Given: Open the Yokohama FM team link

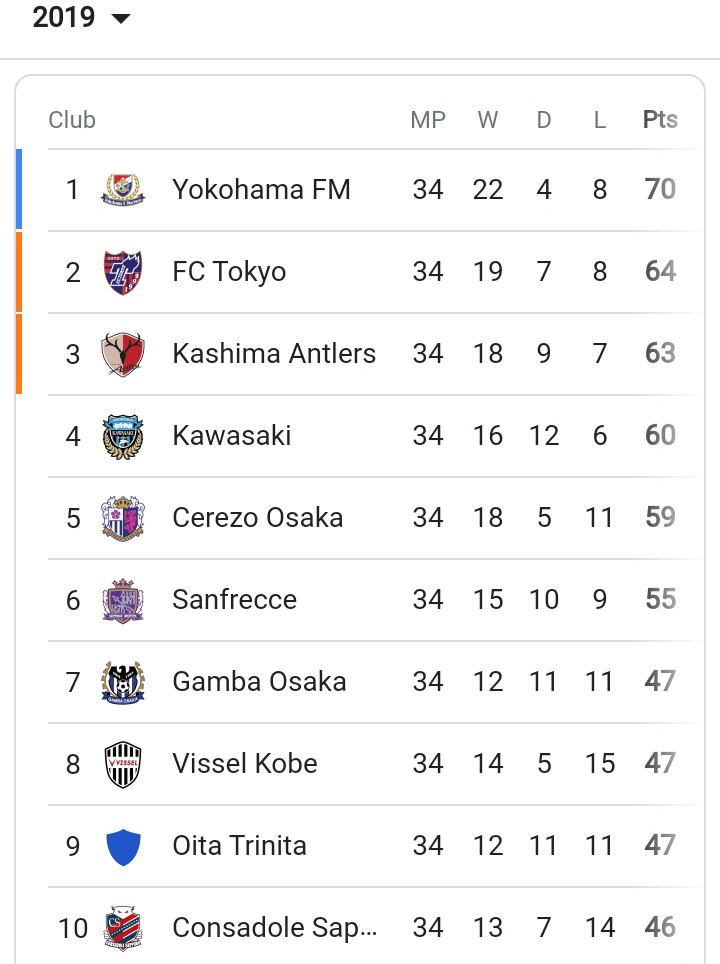Looking at the screenshot, I should click(261, 189).
